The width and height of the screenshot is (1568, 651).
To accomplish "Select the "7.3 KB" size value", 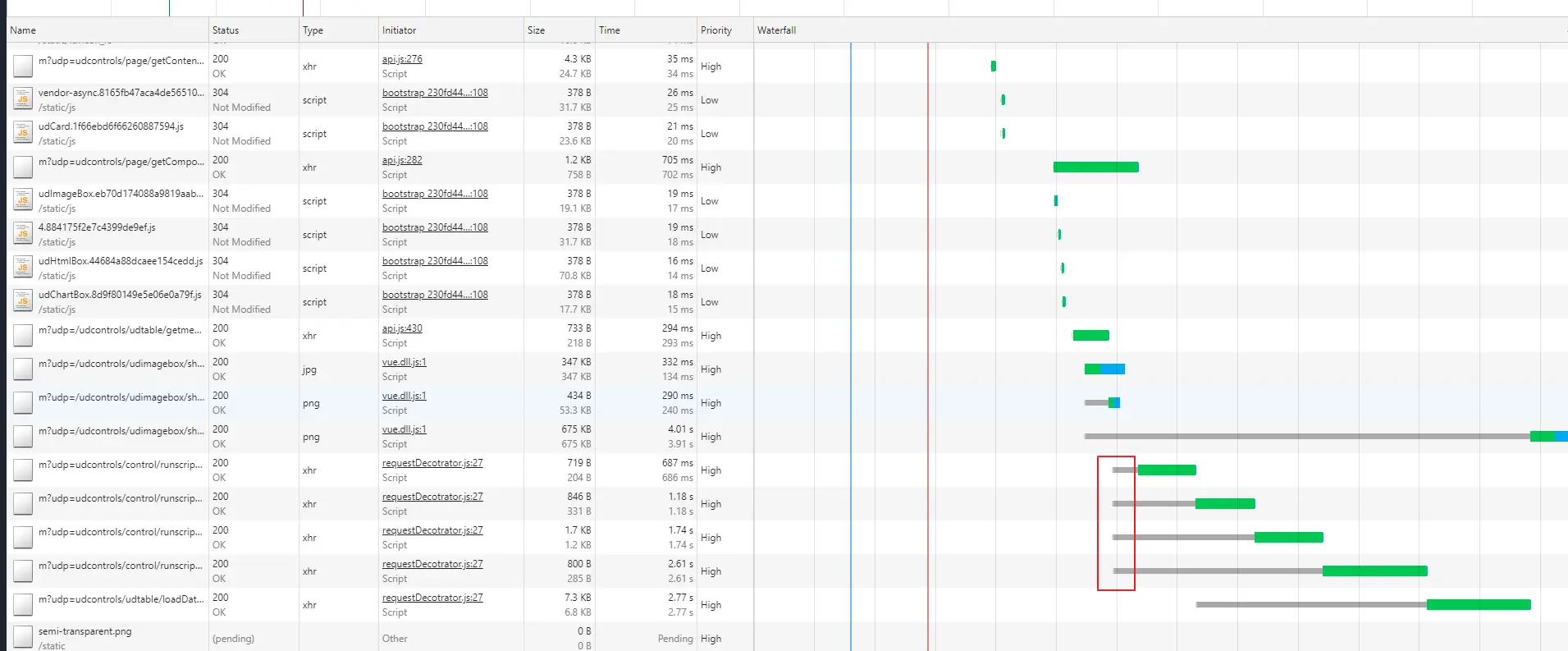I will coord(578,598).
